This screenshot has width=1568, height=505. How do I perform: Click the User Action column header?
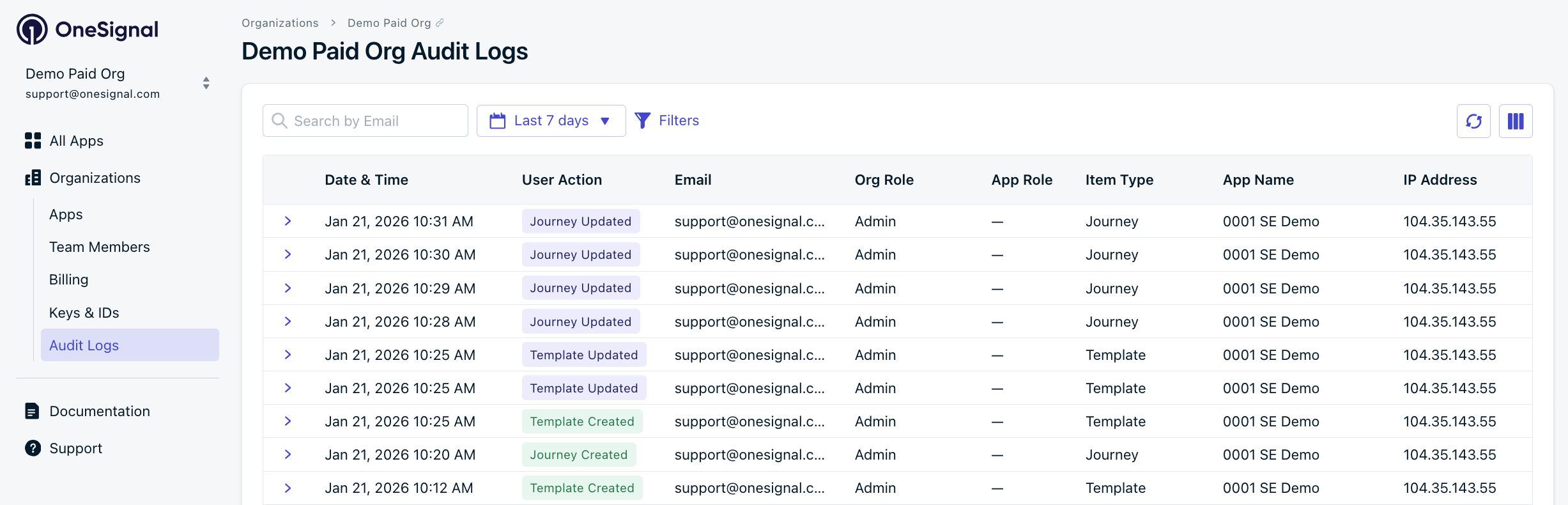coord(562,180)
